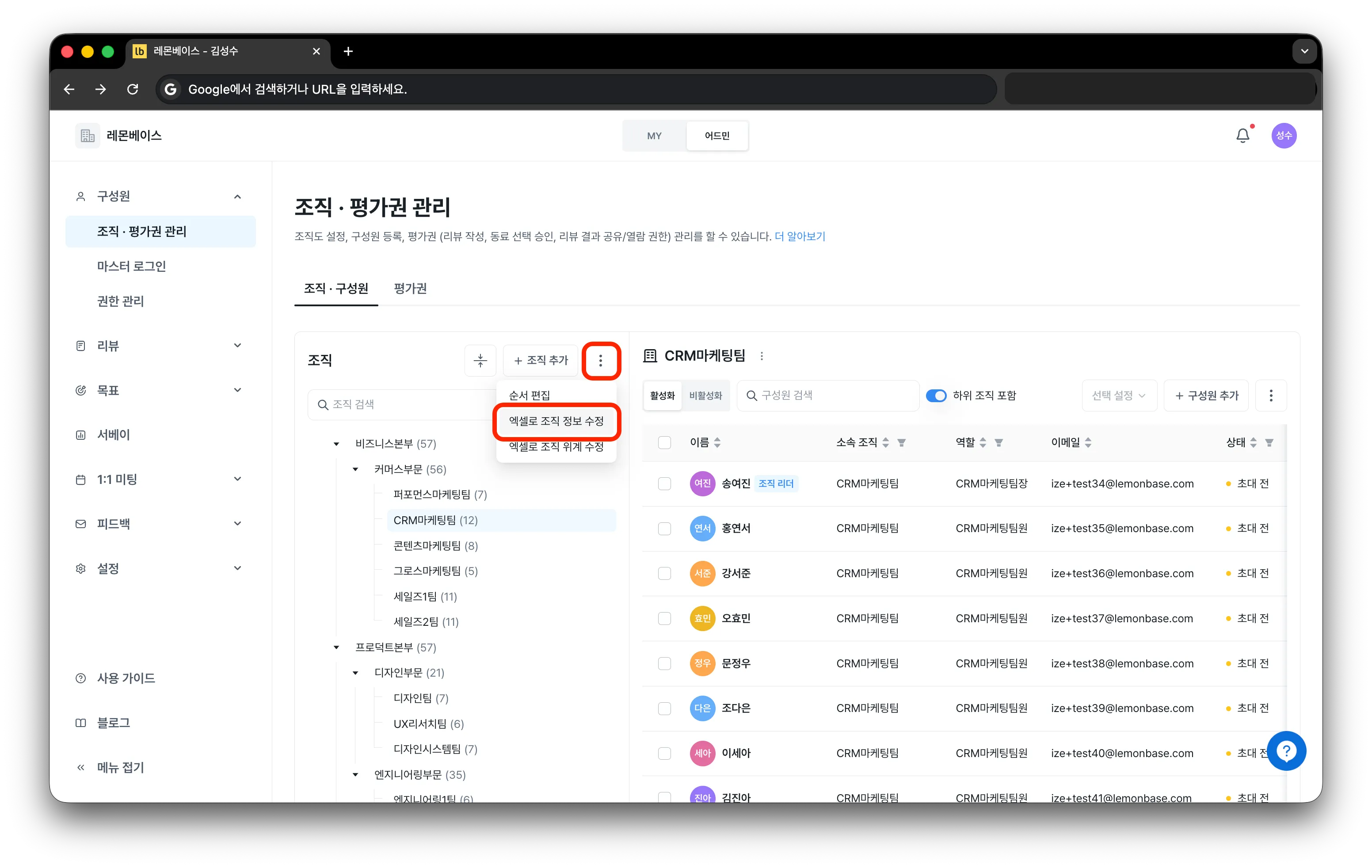Click the collapse-all organization tree icon

(x=480, y=360)
